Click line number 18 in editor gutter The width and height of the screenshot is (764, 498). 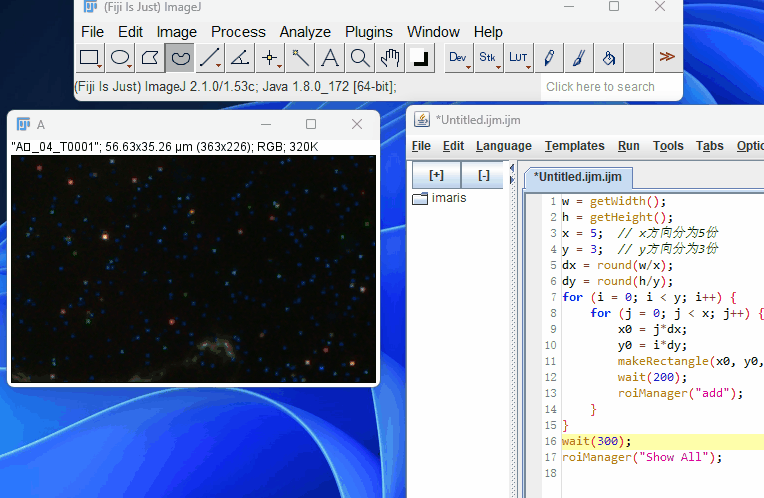click(551, 473)
